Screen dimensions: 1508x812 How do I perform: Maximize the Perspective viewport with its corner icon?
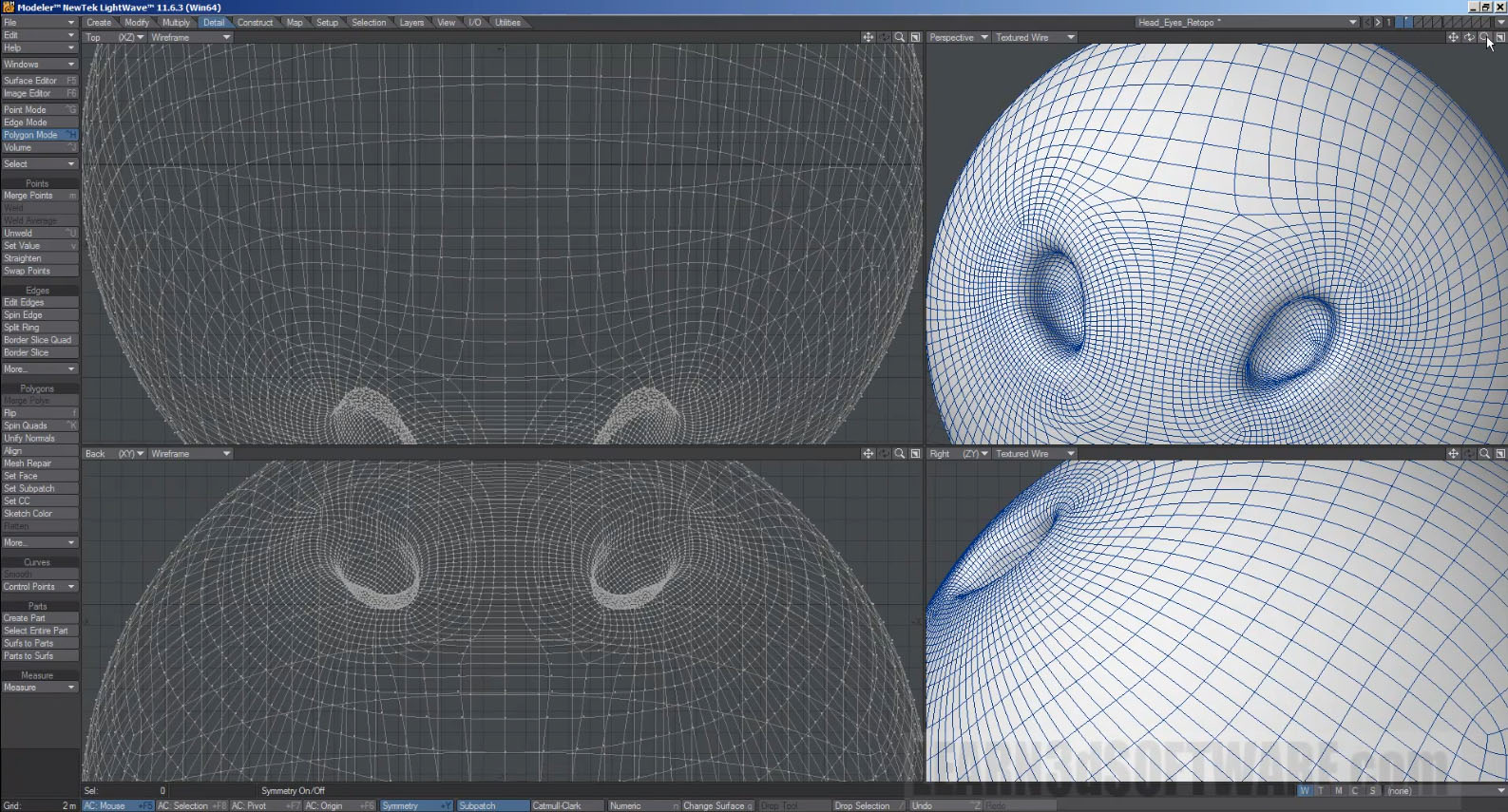point(1500,38)
